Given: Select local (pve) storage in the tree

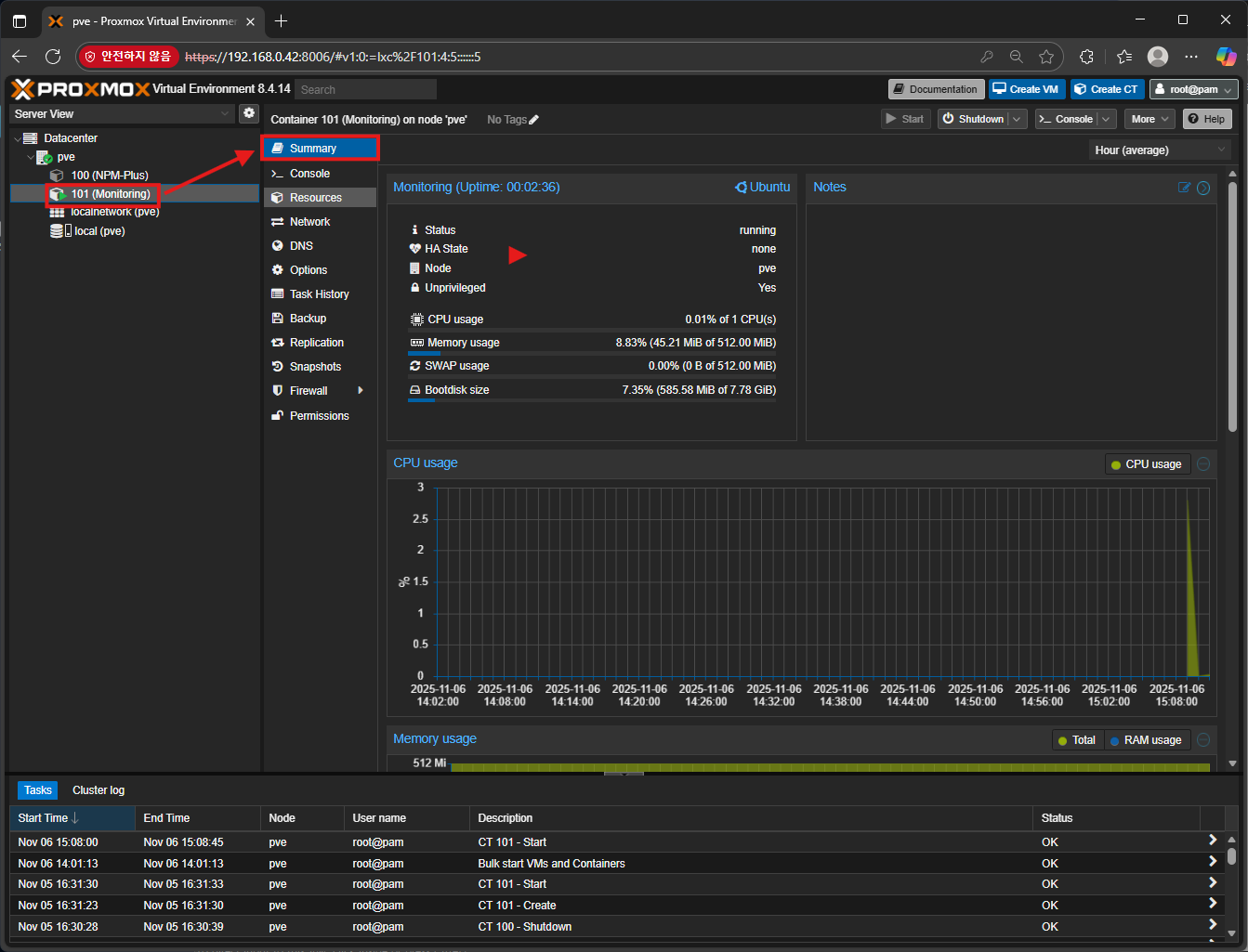Looking at the screenshot, I should point(99,231).
